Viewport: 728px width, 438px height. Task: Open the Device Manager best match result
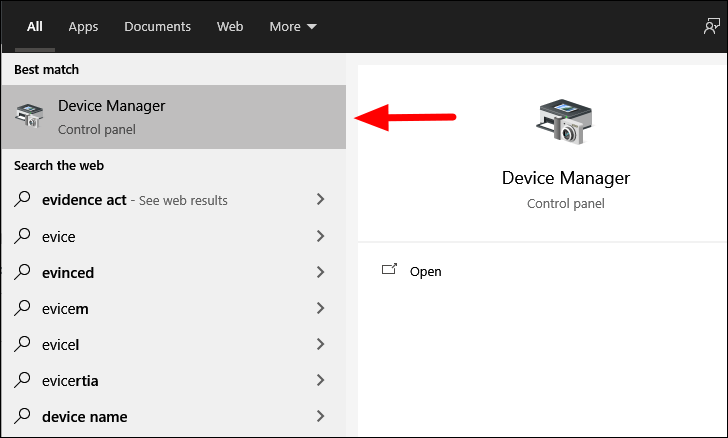point(174,117)
